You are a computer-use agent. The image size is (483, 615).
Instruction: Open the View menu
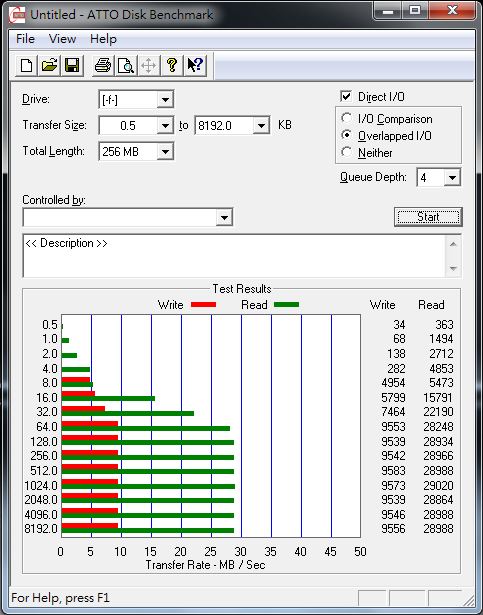(x=62, y=39)
